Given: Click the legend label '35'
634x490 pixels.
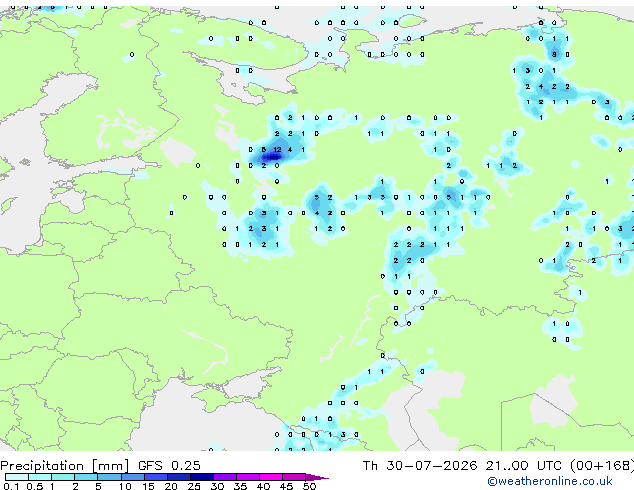Looking at the screenshot, I should [x=240, y=486].
